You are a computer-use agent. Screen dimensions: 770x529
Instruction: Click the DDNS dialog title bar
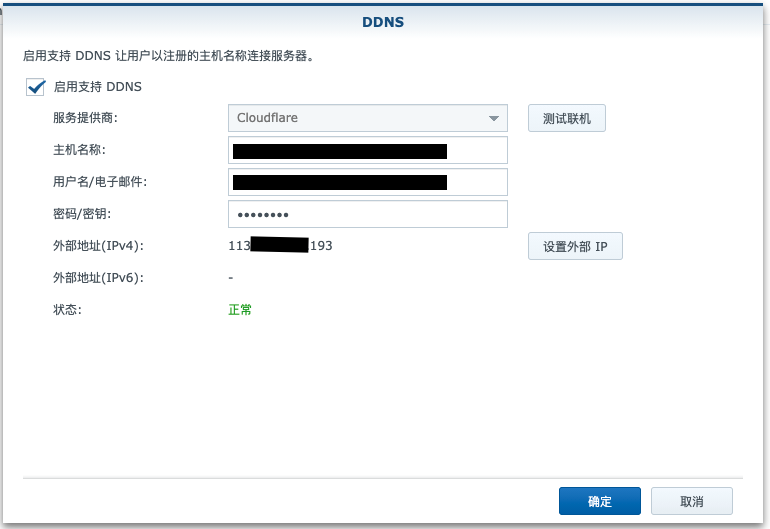385,21
